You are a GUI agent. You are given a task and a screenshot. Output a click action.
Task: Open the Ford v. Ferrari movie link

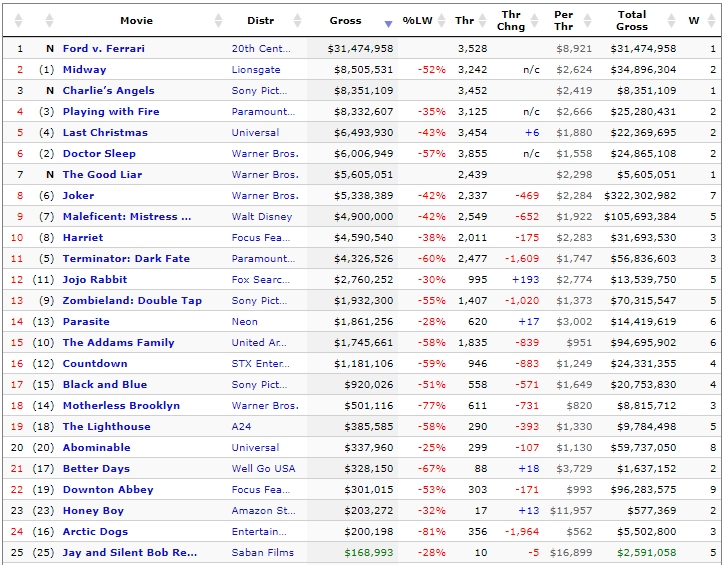point(103,48)
